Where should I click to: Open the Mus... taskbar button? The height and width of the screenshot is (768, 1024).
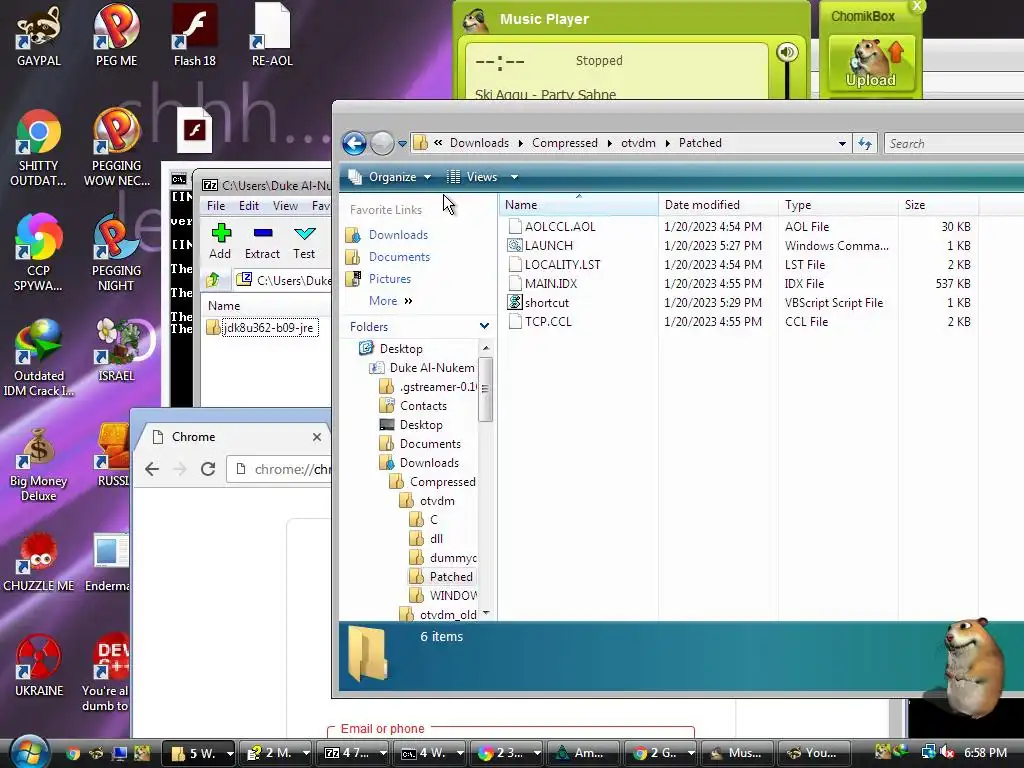point(736,753)
